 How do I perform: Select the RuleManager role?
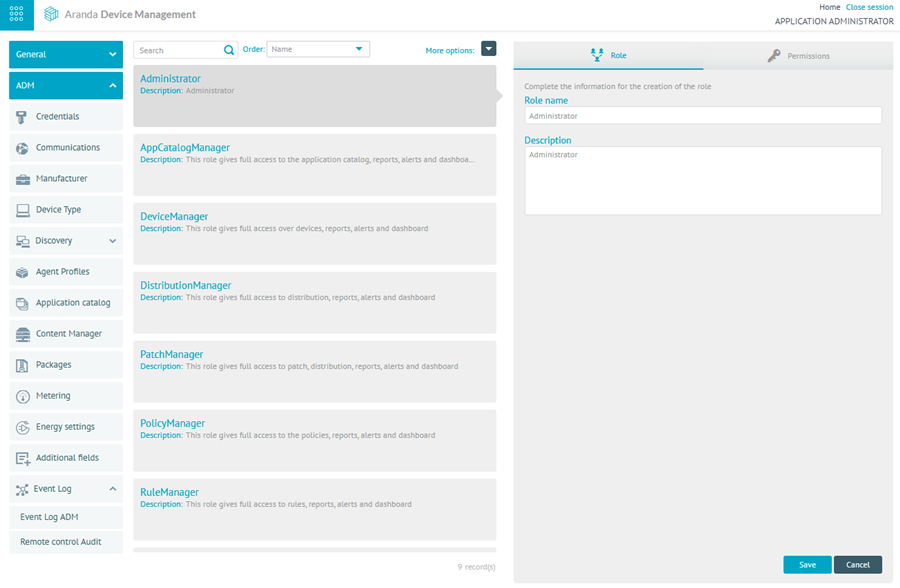(x=315, y=509)
